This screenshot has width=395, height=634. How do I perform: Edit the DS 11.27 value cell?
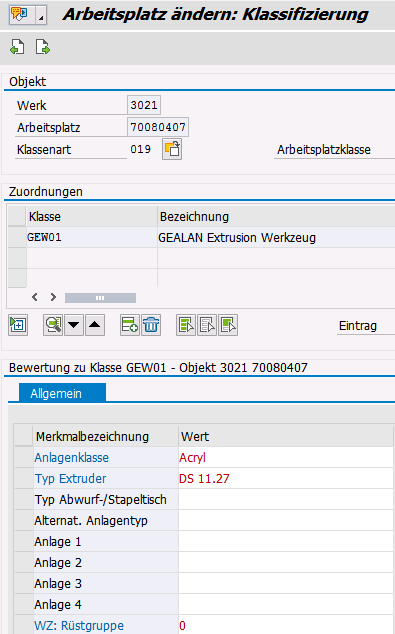[x=286, y=479]
